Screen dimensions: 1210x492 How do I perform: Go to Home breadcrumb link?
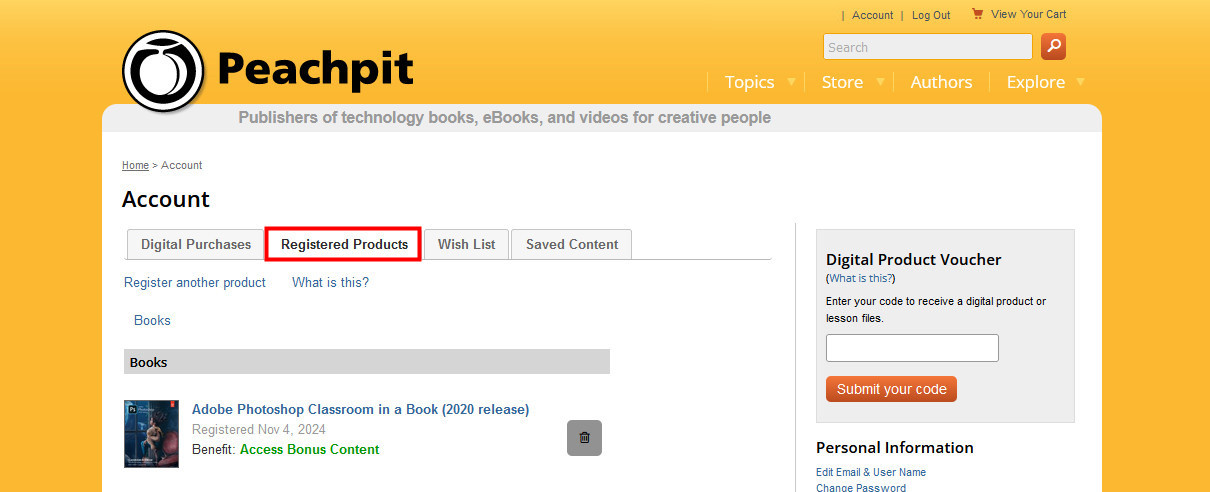[x=135, y=165]
